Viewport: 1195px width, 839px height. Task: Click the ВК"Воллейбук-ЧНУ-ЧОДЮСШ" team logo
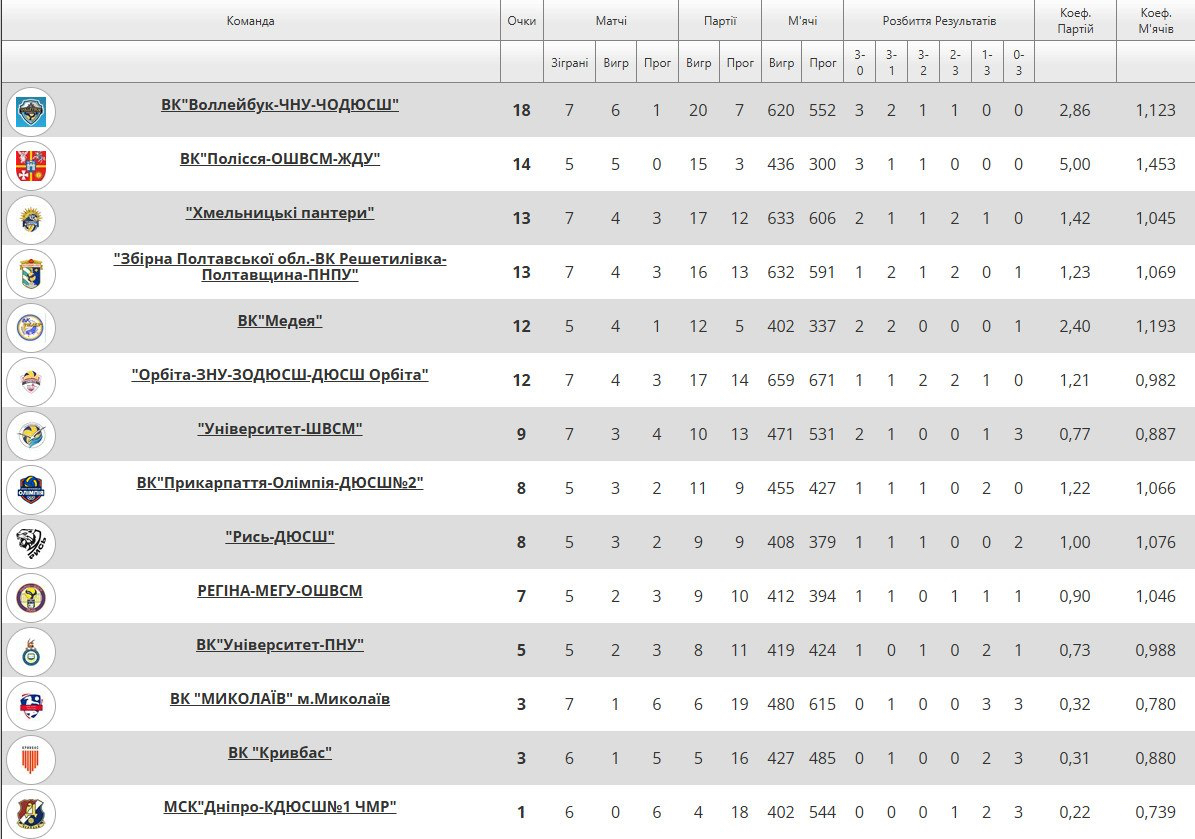tap(31, 111)
